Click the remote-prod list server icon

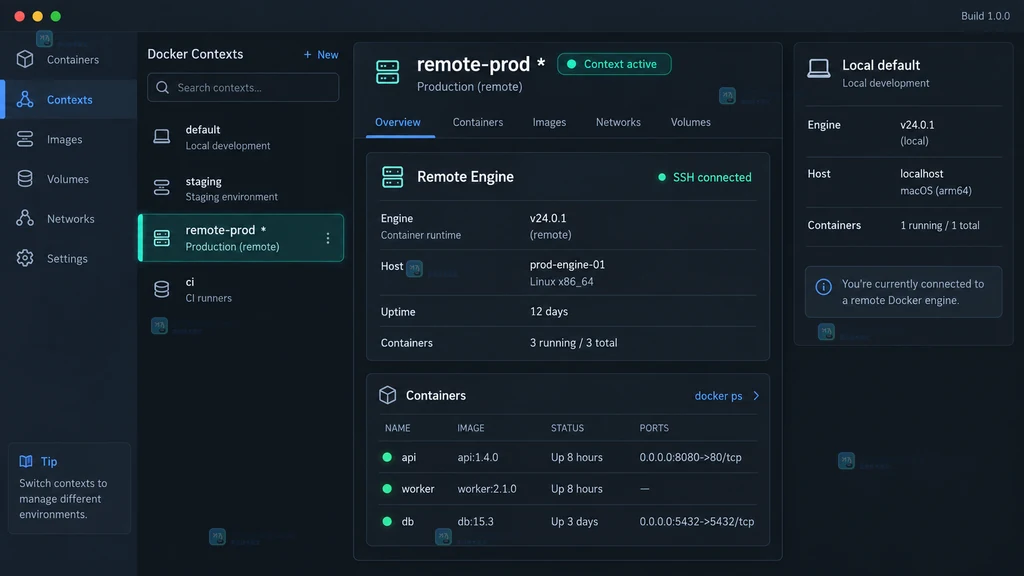(x=161, y=238)
